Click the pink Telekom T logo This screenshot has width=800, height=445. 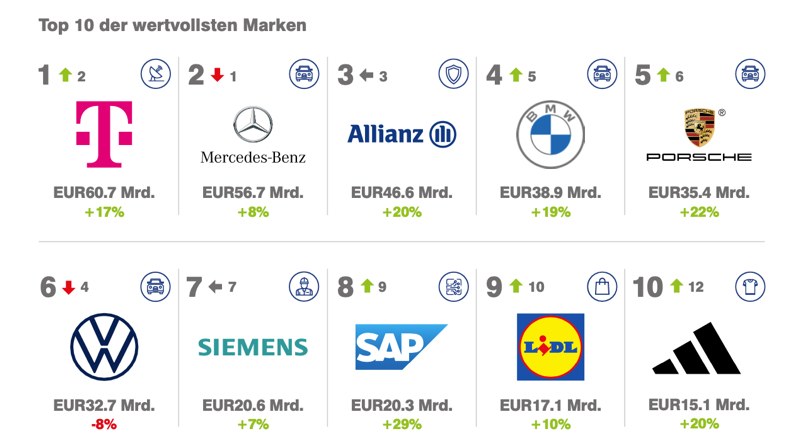point(104,134)
